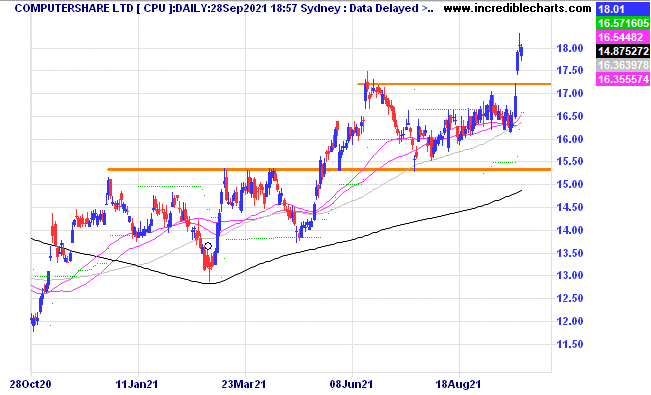Select the upper orange resistance line near 17.20
Screen dimensions: 651x395
pyautogui.click(x=454, y=84)
